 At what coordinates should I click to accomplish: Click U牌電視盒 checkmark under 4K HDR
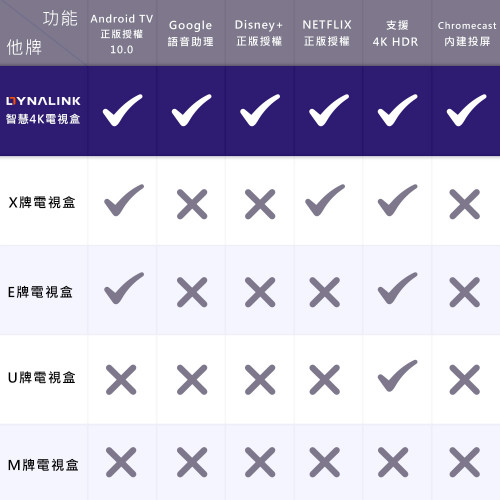coord(397,376)
